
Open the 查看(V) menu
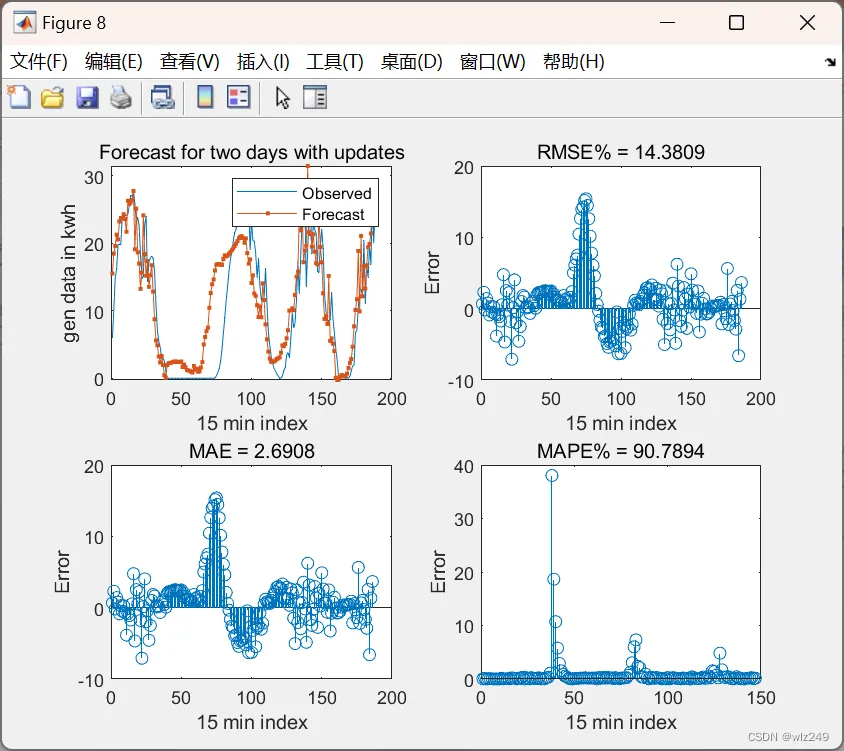pyautogui.click(x=189, y=61)
